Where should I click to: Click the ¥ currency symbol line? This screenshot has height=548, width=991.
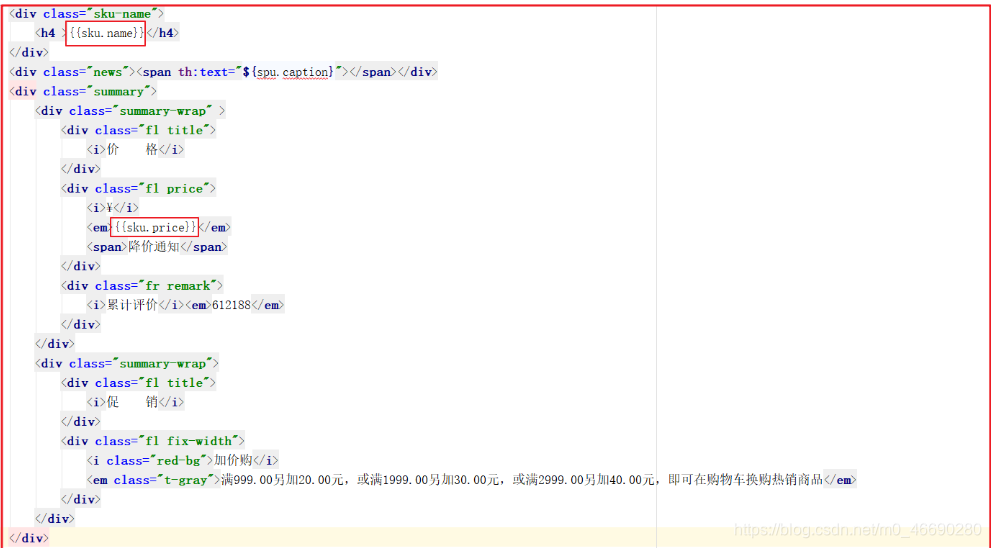[x=112, y=207]
